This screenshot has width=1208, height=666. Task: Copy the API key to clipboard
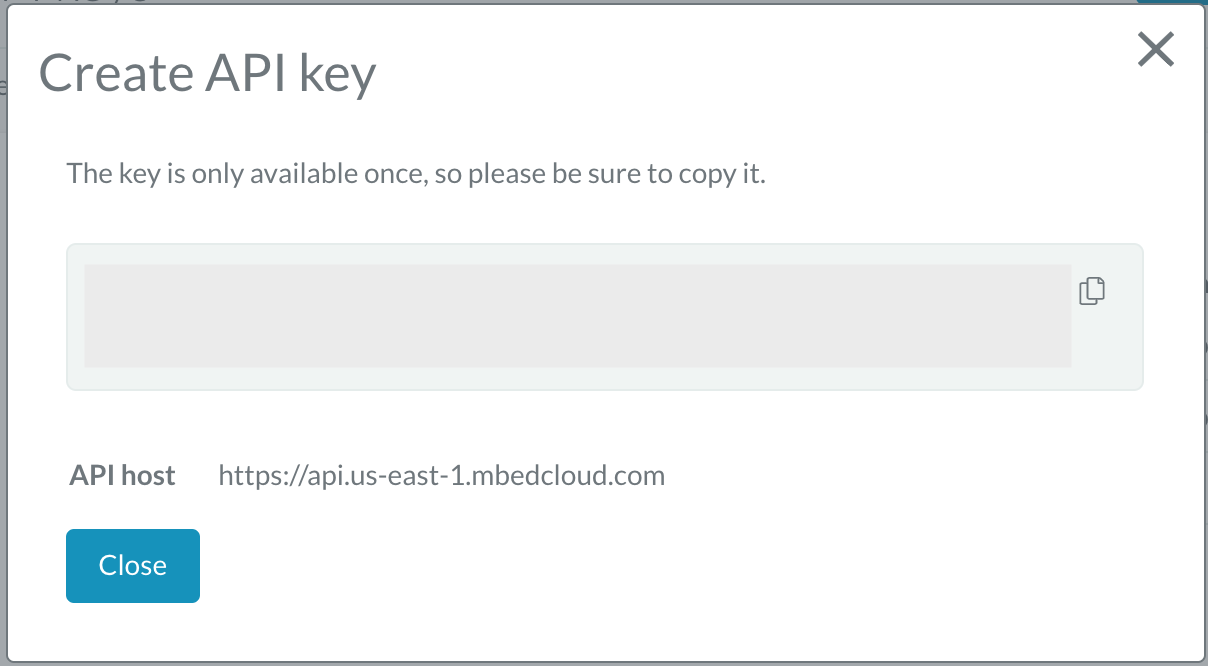click(x=1092, y=291)
